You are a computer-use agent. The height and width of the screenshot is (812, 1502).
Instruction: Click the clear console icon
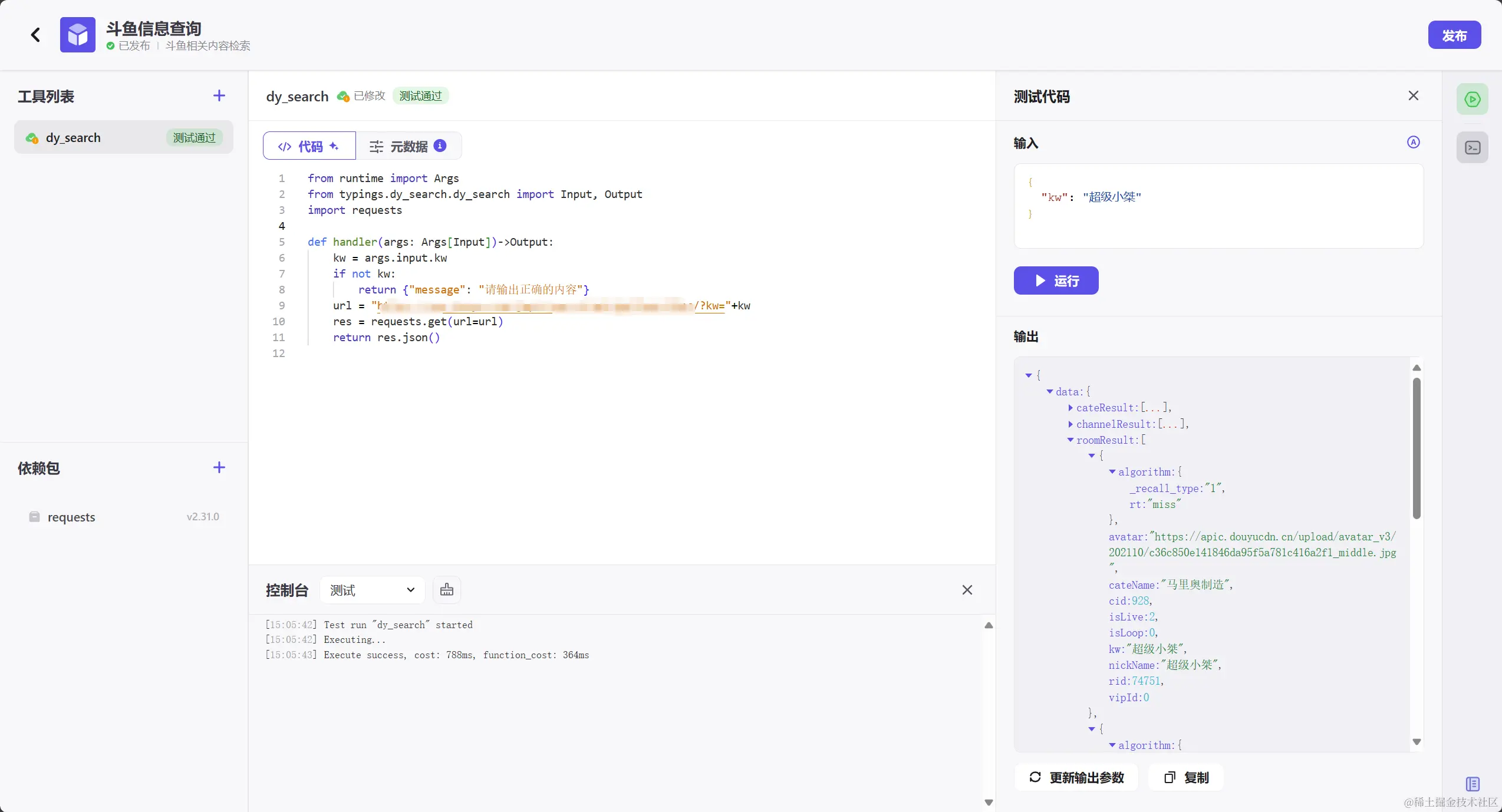click(446, 590)
